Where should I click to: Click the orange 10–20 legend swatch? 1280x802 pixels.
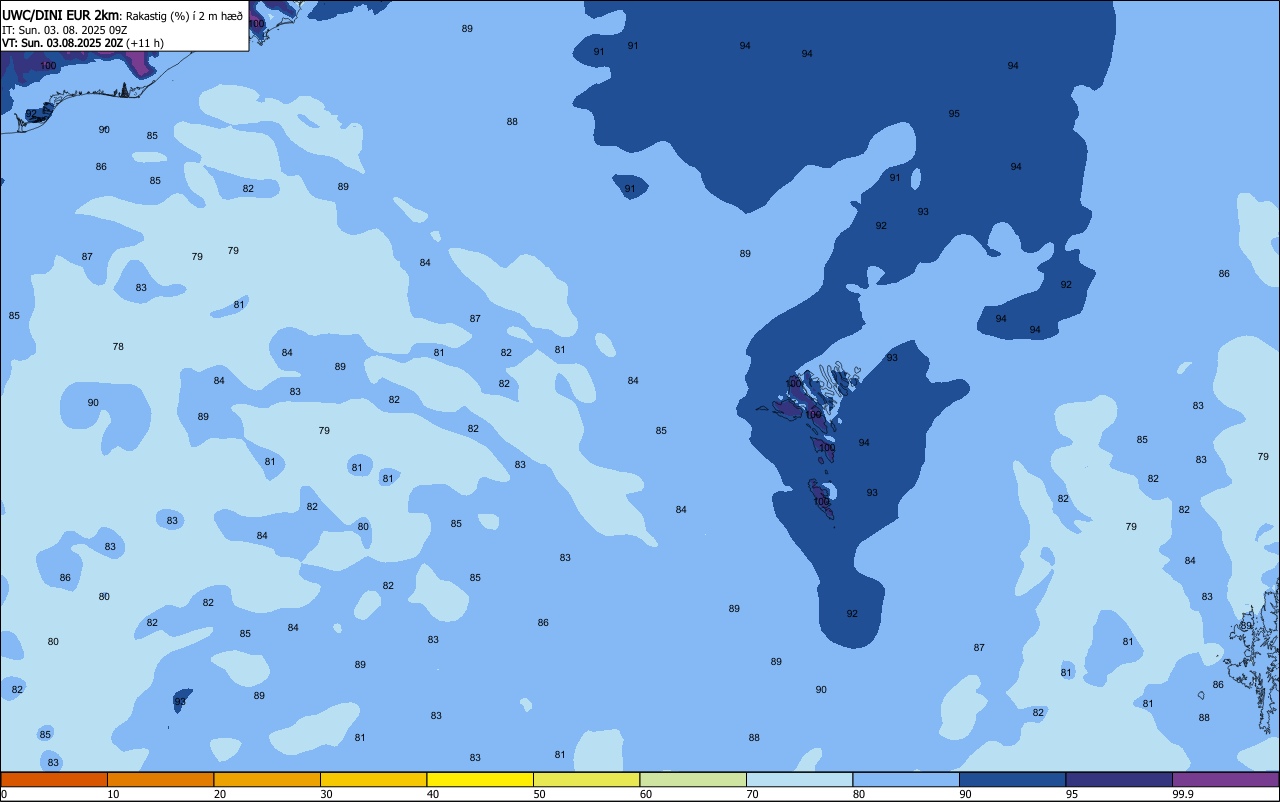[160, 779]
